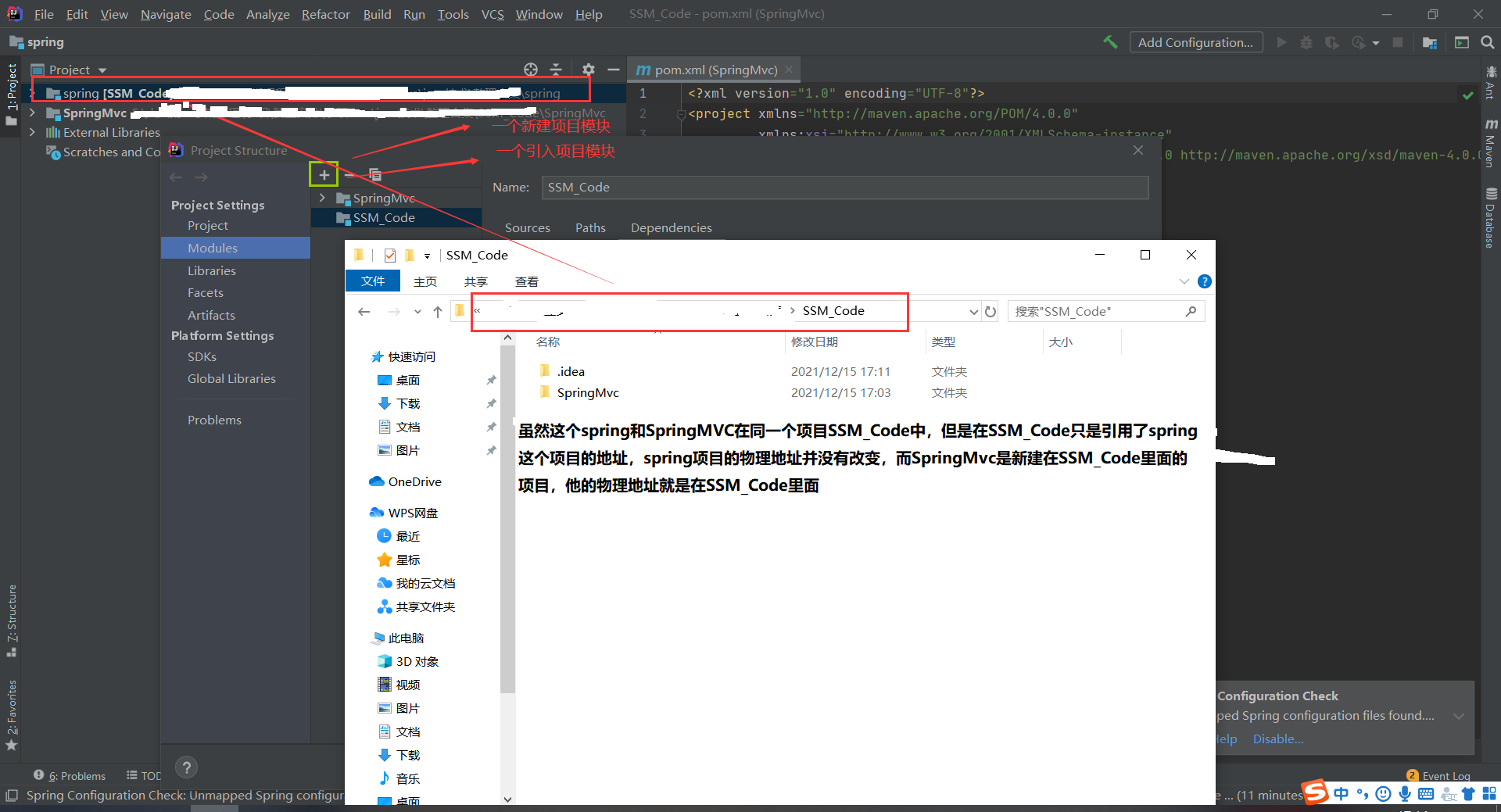Screen dimensions: 1501x812
Task: Toggle the Maven tool window button
Action: coord(1491,143)
